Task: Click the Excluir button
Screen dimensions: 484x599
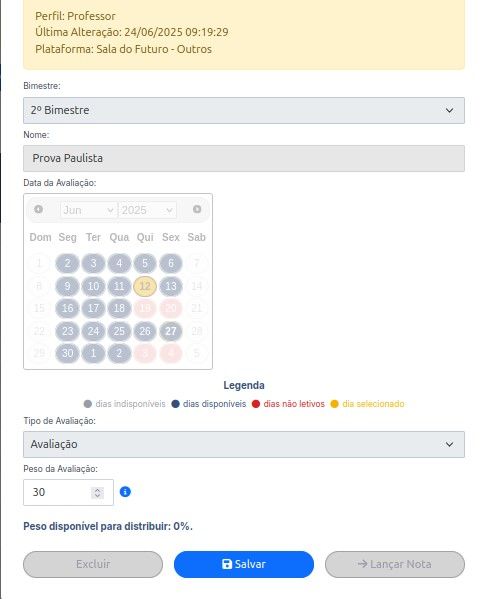Action: (93, 564)
